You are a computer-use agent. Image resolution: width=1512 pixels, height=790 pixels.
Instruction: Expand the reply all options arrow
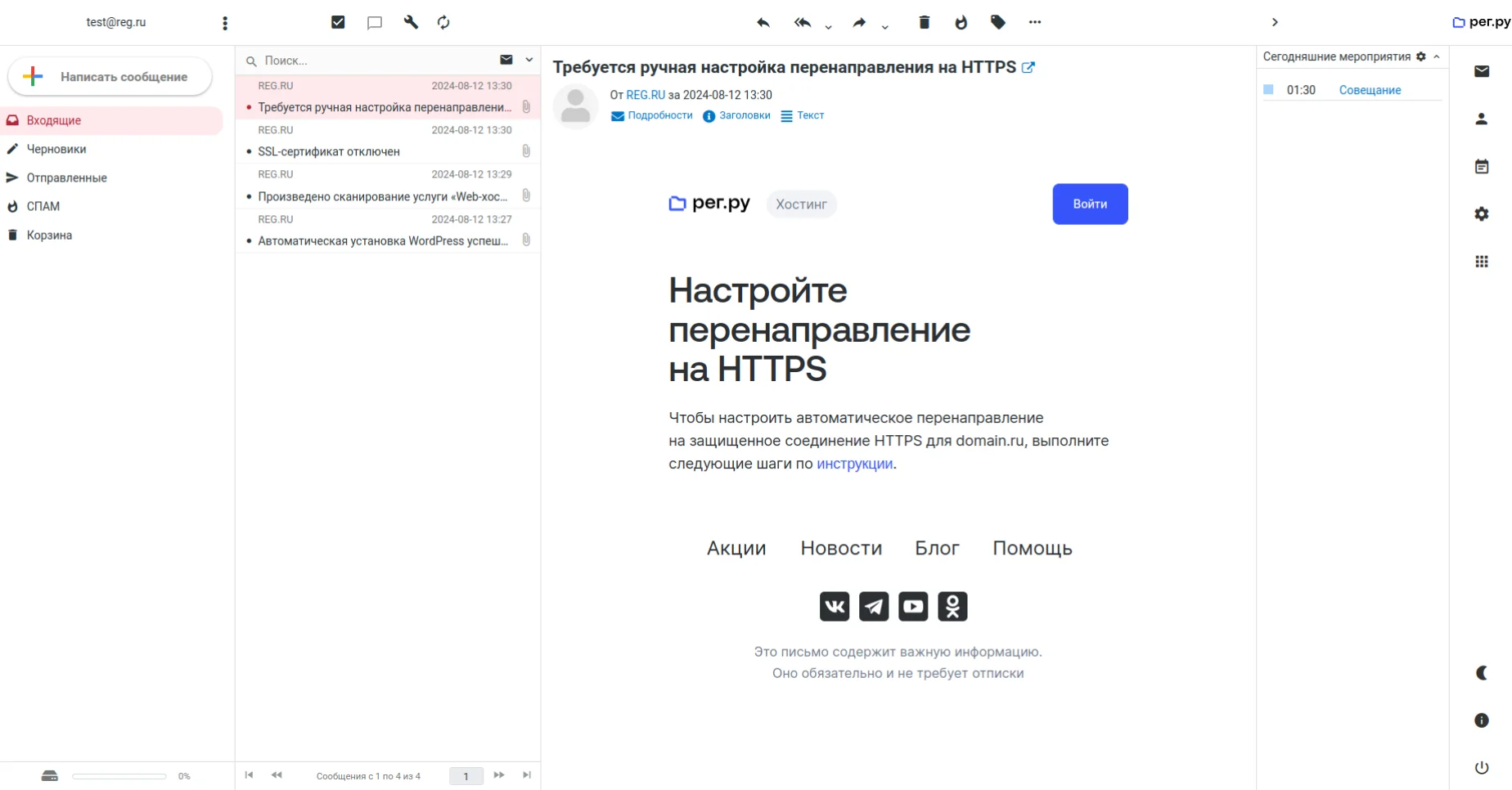[828, 26]
